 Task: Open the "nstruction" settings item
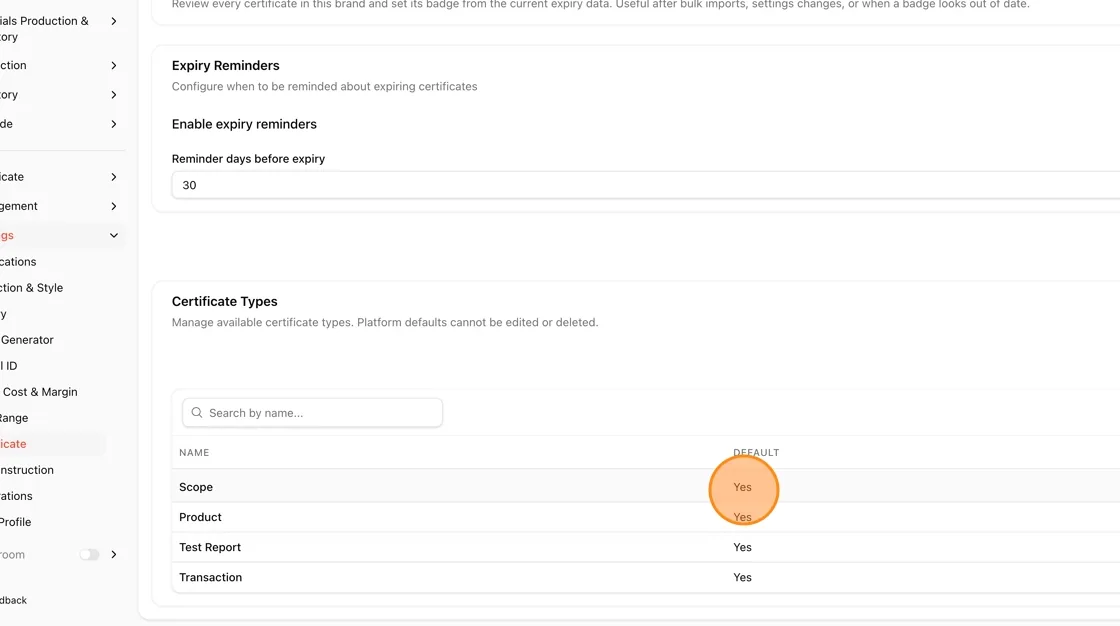click(x=26, y=470)
